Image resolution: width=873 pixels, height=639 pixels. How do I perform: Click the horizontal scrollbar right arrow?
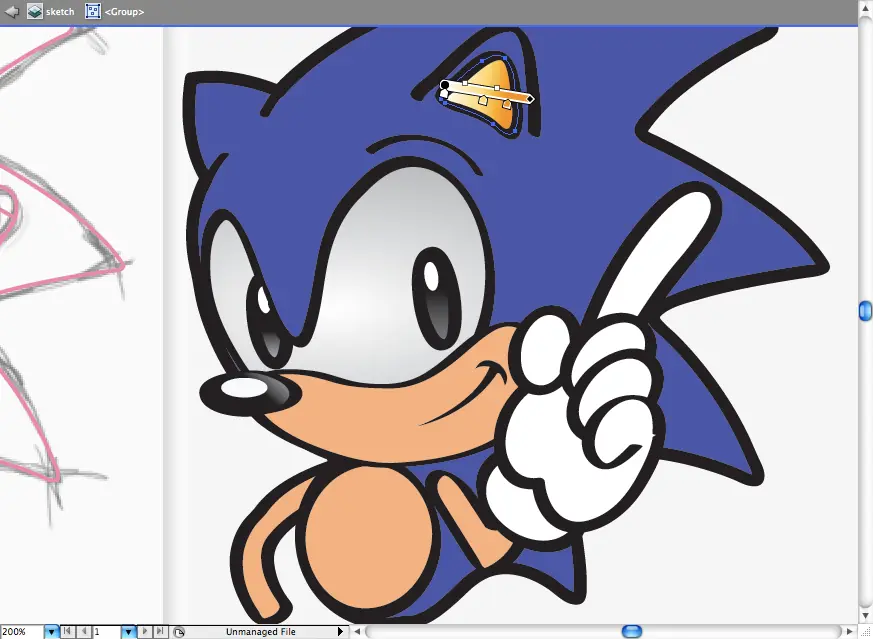(850, 631)
